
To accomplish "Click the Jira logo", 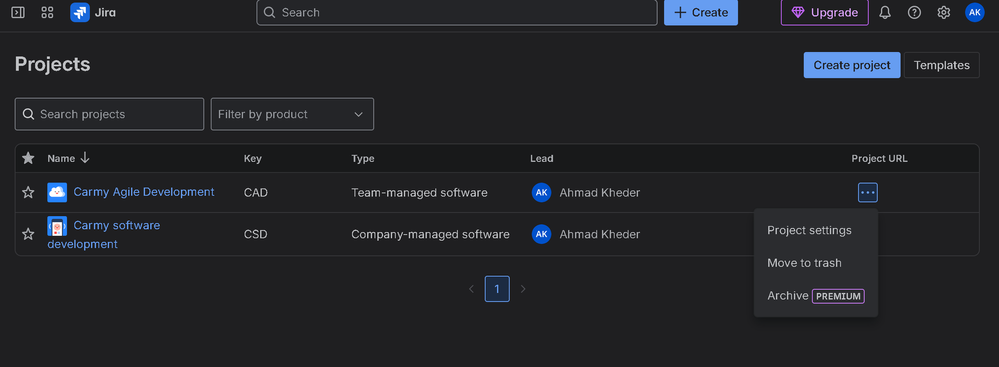I will pyautogui.click(x=93, y=12).
